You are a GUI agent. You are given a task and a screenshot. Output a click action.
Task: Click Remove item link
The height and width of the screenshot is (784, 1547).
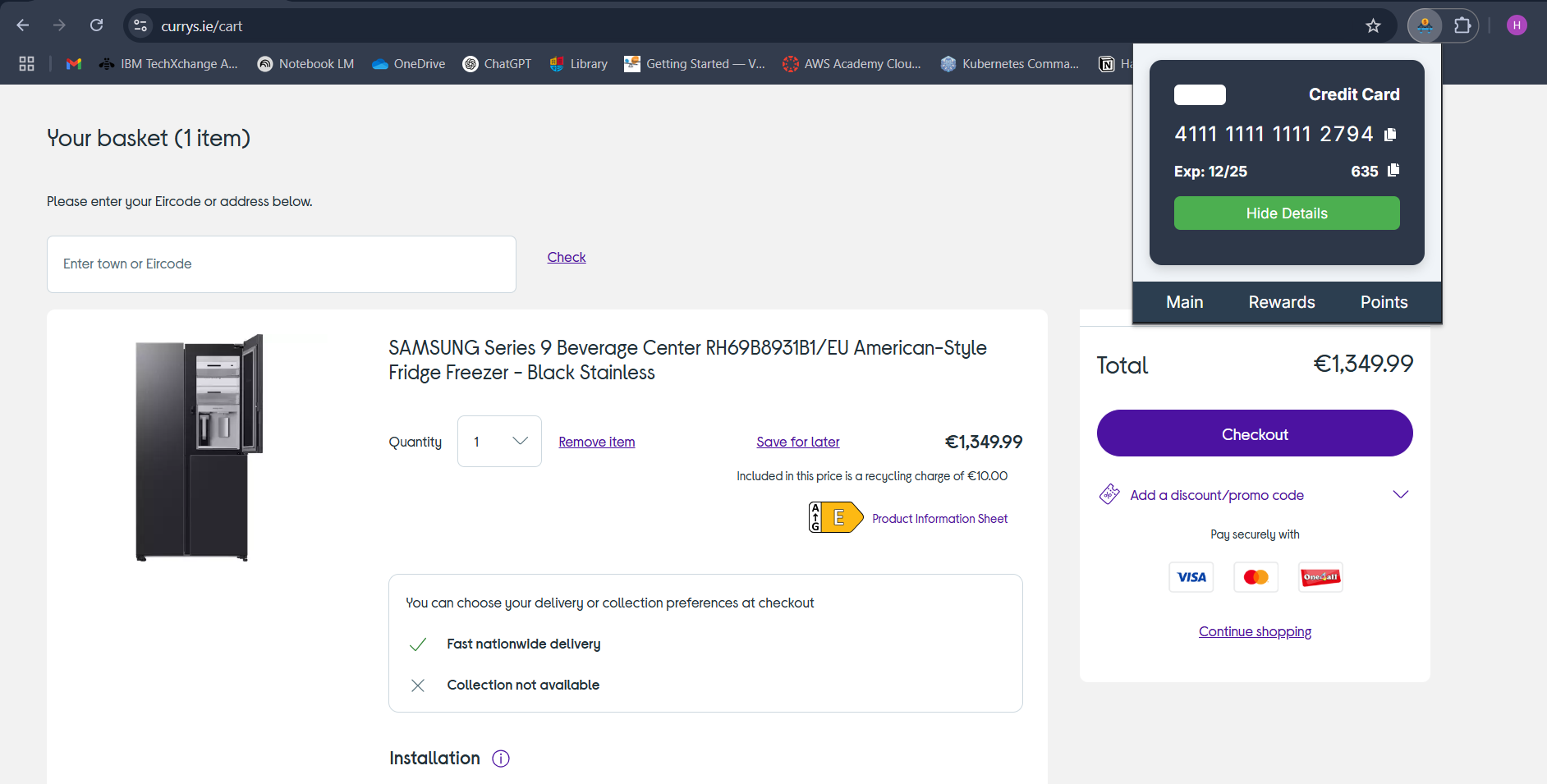click(597, 442)
